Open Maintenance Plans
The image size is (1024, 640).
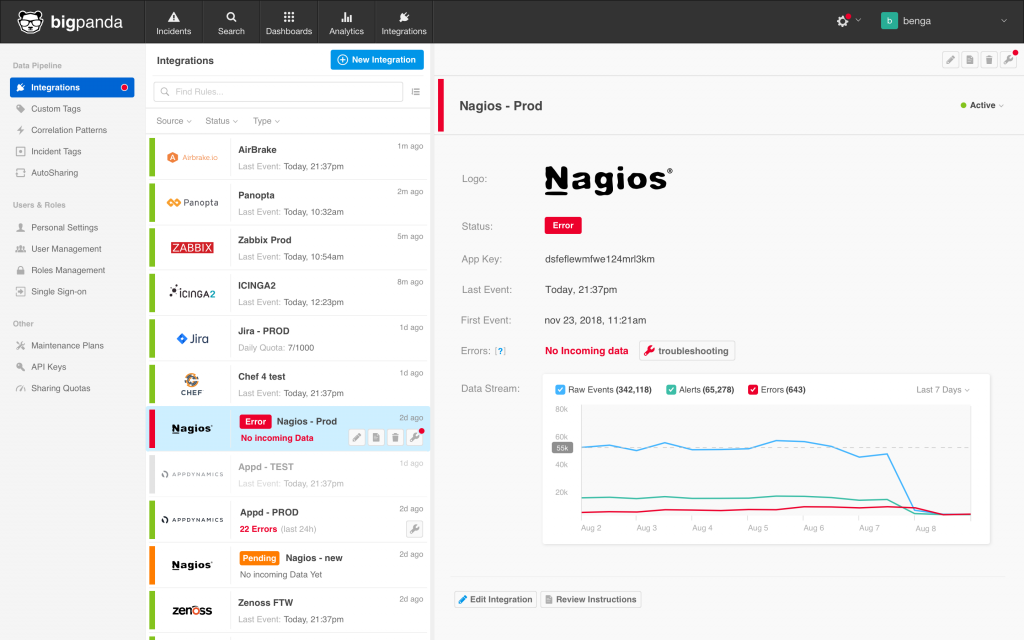(67, 345)
